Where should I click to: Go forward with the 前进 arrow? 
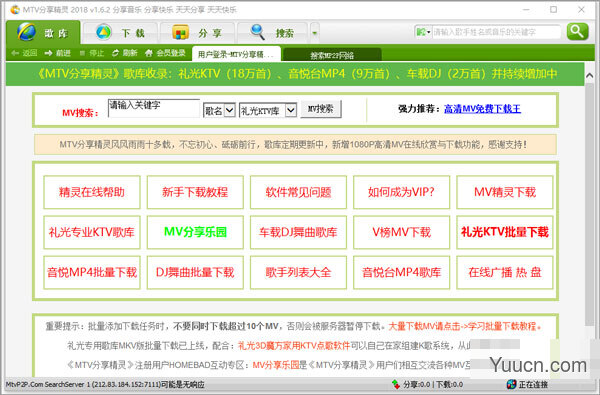[x=57, y=53]
